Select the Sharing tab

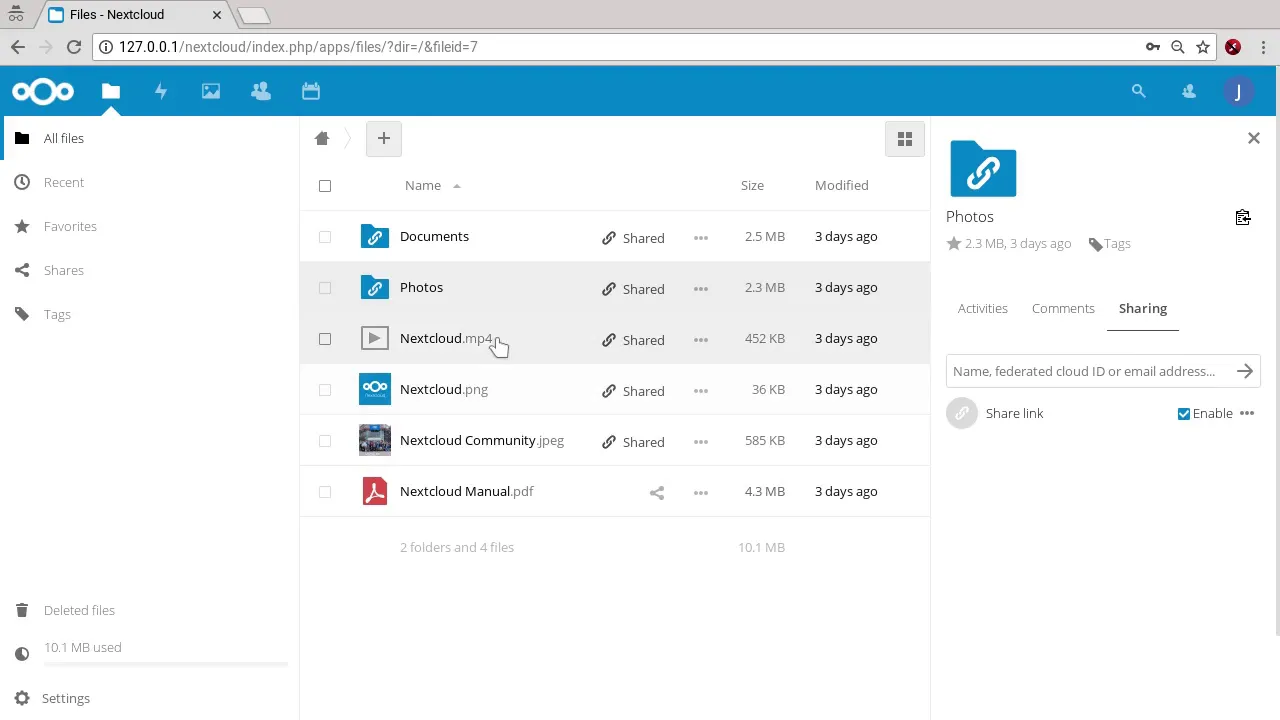(1143, 308)
